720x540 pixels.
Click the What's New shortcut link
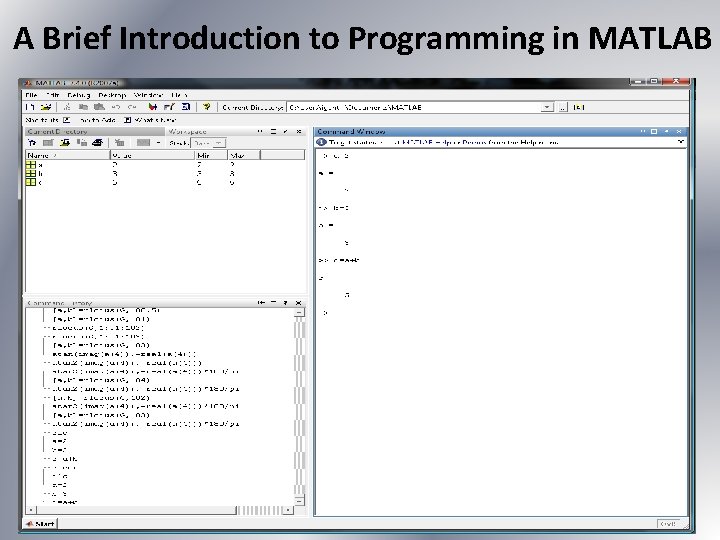coord(150,120)
